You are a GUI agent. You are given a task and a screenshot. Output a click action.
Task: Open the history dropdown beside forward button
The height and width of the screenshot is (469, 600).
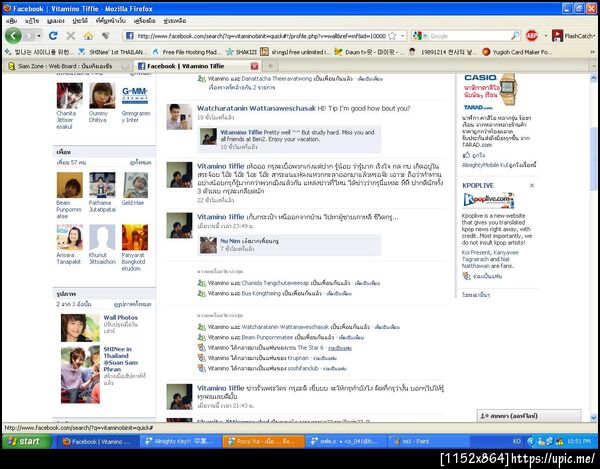39,36
